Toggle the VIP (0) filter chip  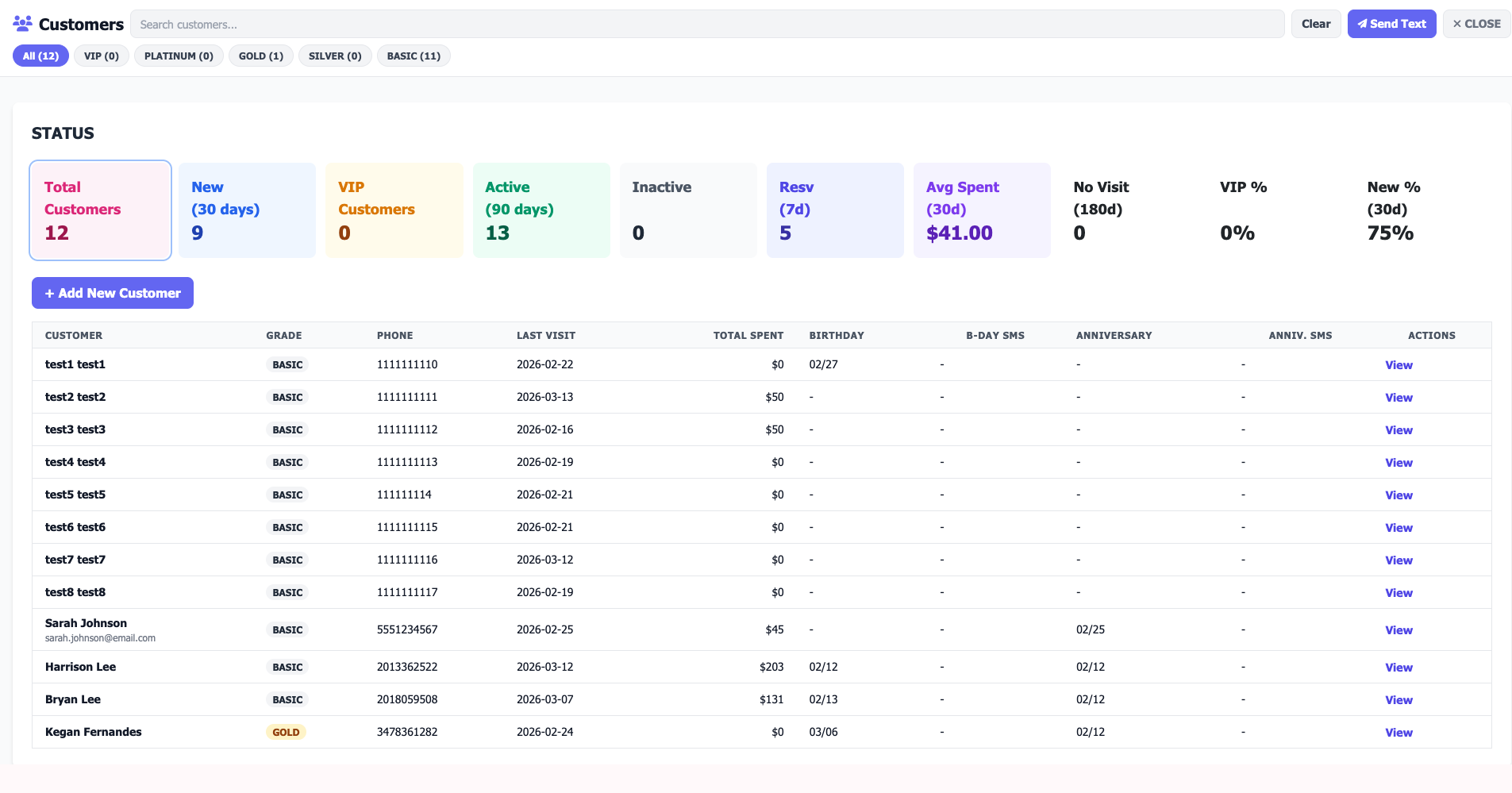pos(101,56)
